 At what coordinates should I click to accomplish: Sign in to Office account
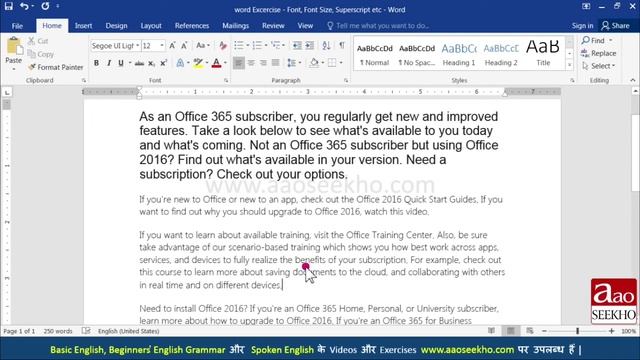[x=582, y=26]
